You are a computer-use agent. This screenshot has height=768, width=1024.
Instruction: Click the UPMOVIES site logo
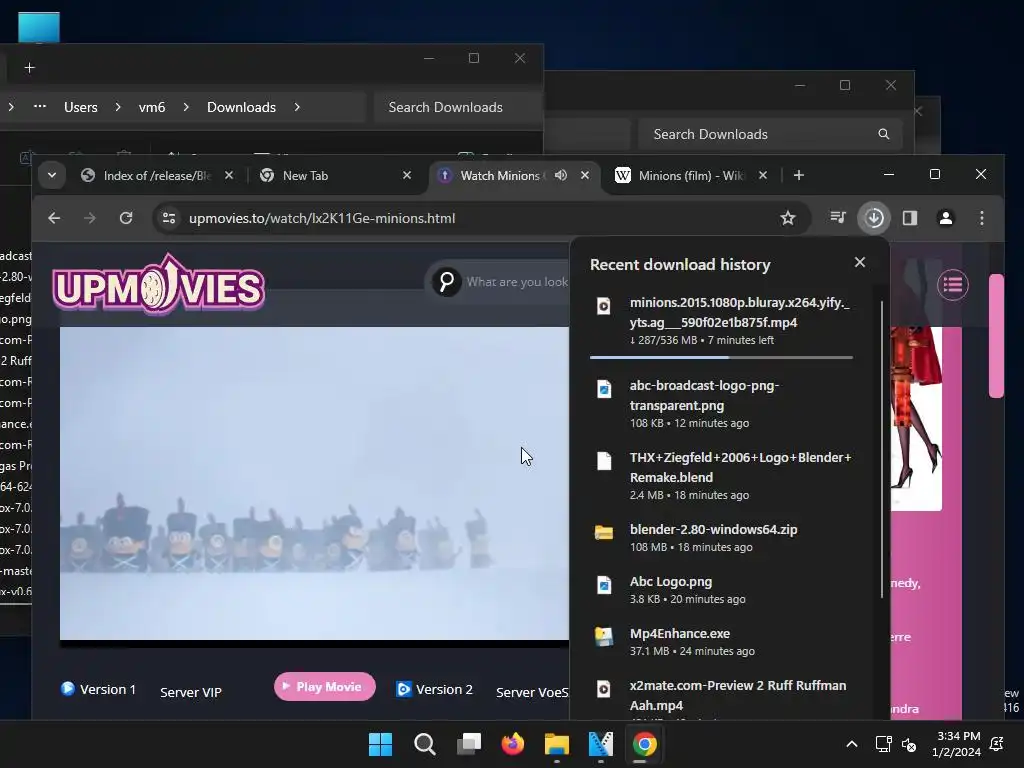tap(158, 285)
